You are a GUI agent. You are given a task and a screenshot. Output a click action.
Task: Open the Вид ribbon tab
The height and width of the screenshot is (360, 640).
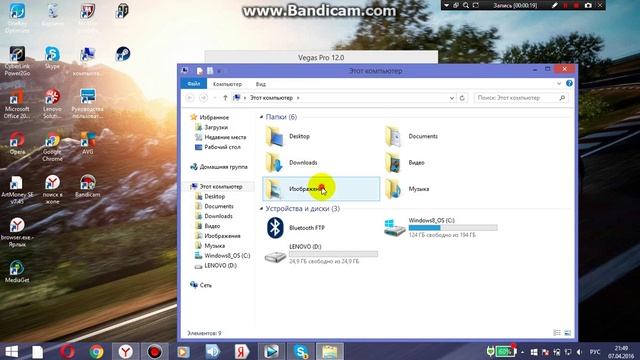(x=260, y=84)
